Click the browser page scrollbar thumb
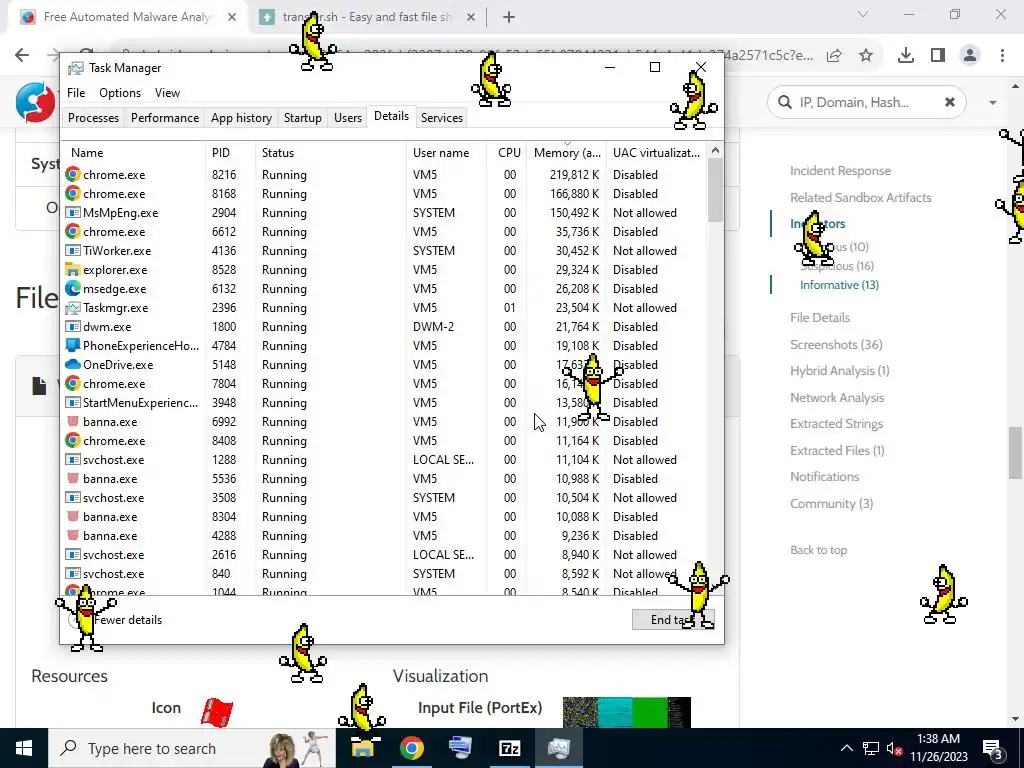This screenshot has width=1024, height=768. point(1016,453)
